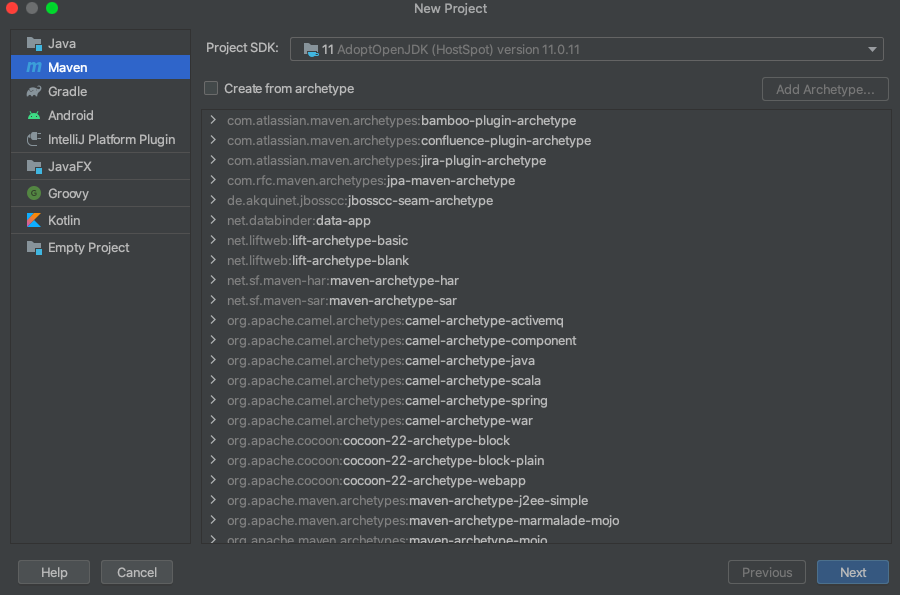Expand camel-archetype-war entry
900x595 pixels.
click(213, 420)
